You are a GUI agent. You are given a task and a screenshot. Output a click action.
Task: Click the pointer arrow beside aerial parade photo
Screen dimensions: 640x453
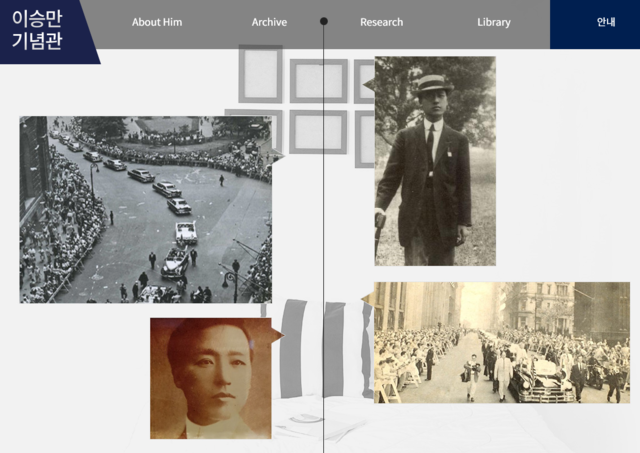coord(277,156)
